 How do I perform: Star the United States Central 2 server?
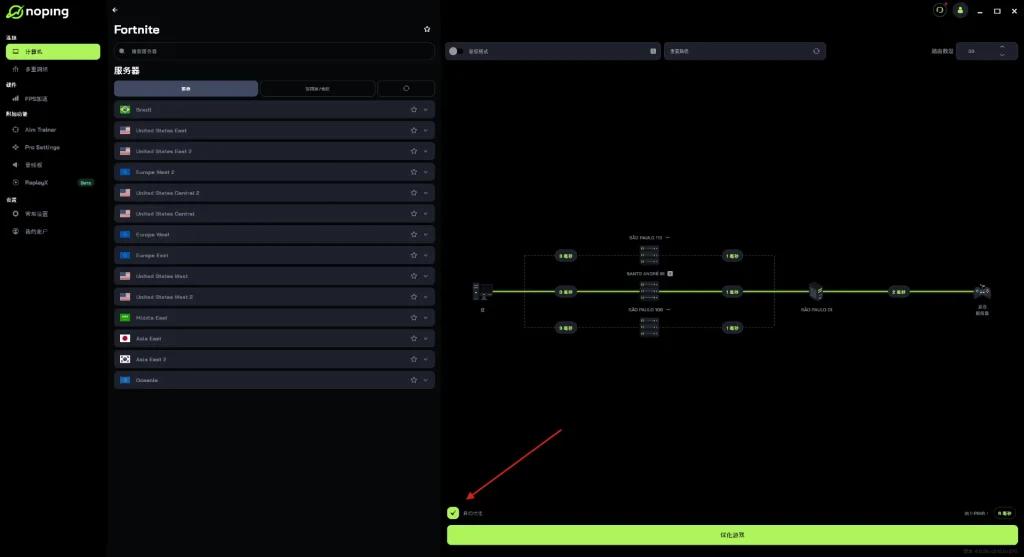click(x=413, y=193)
